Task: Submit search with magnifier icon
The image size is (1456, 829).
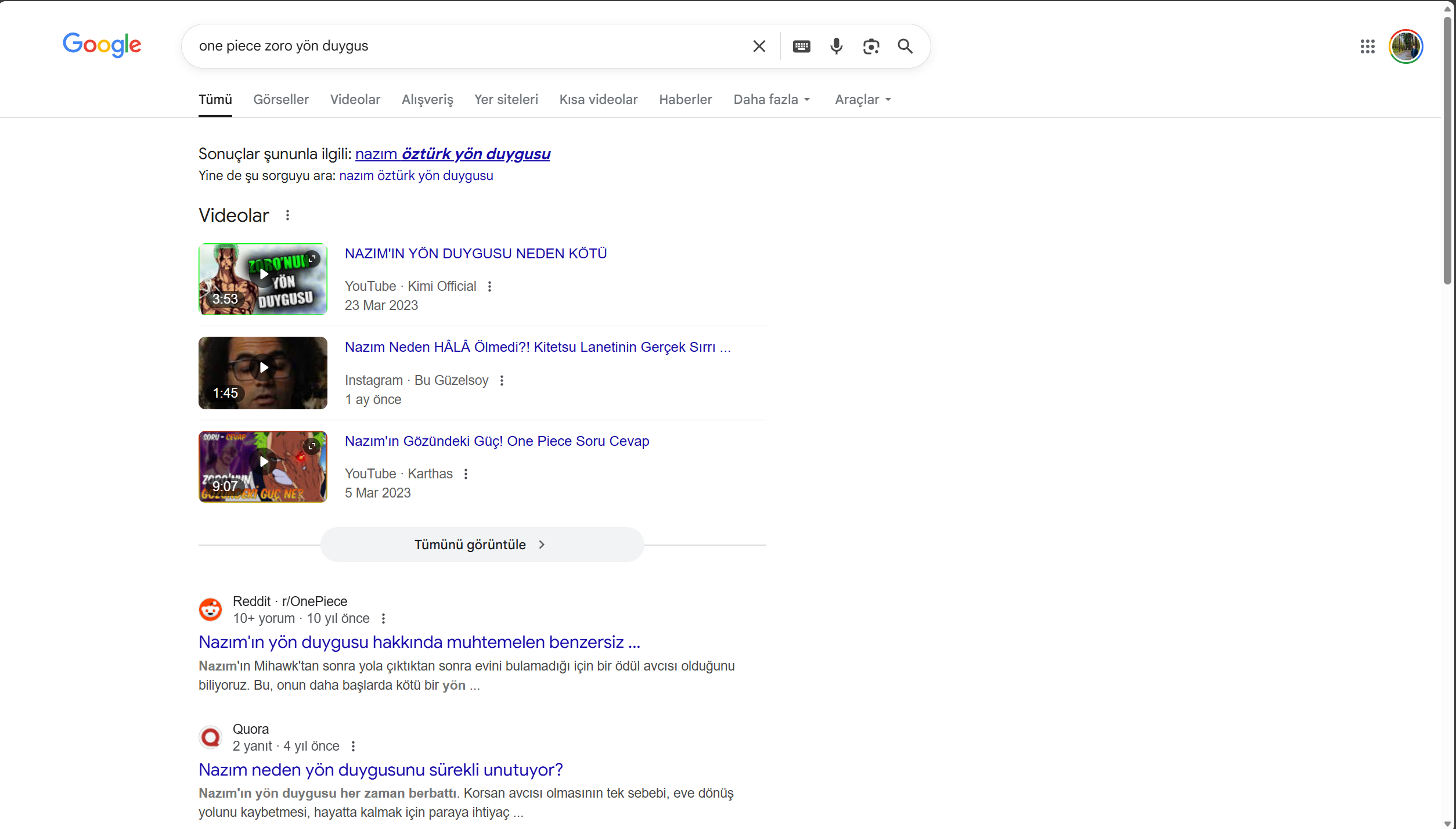Action: 905,46
